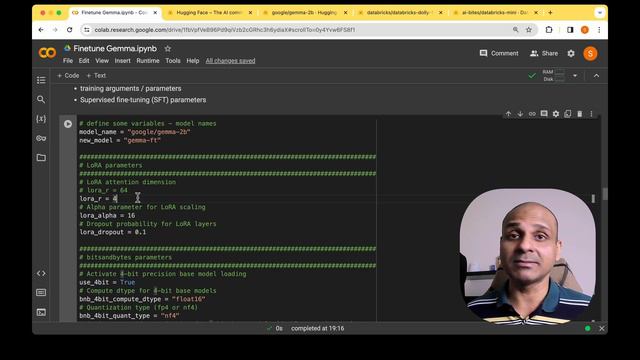Copy link to cell icon
Viewport: 640px width, 360px height.
(532, 114)
